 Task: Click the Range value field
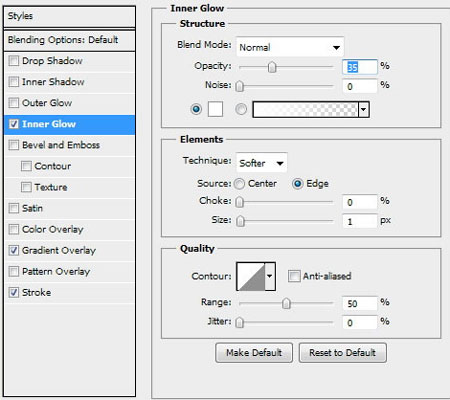coord(360,303)
